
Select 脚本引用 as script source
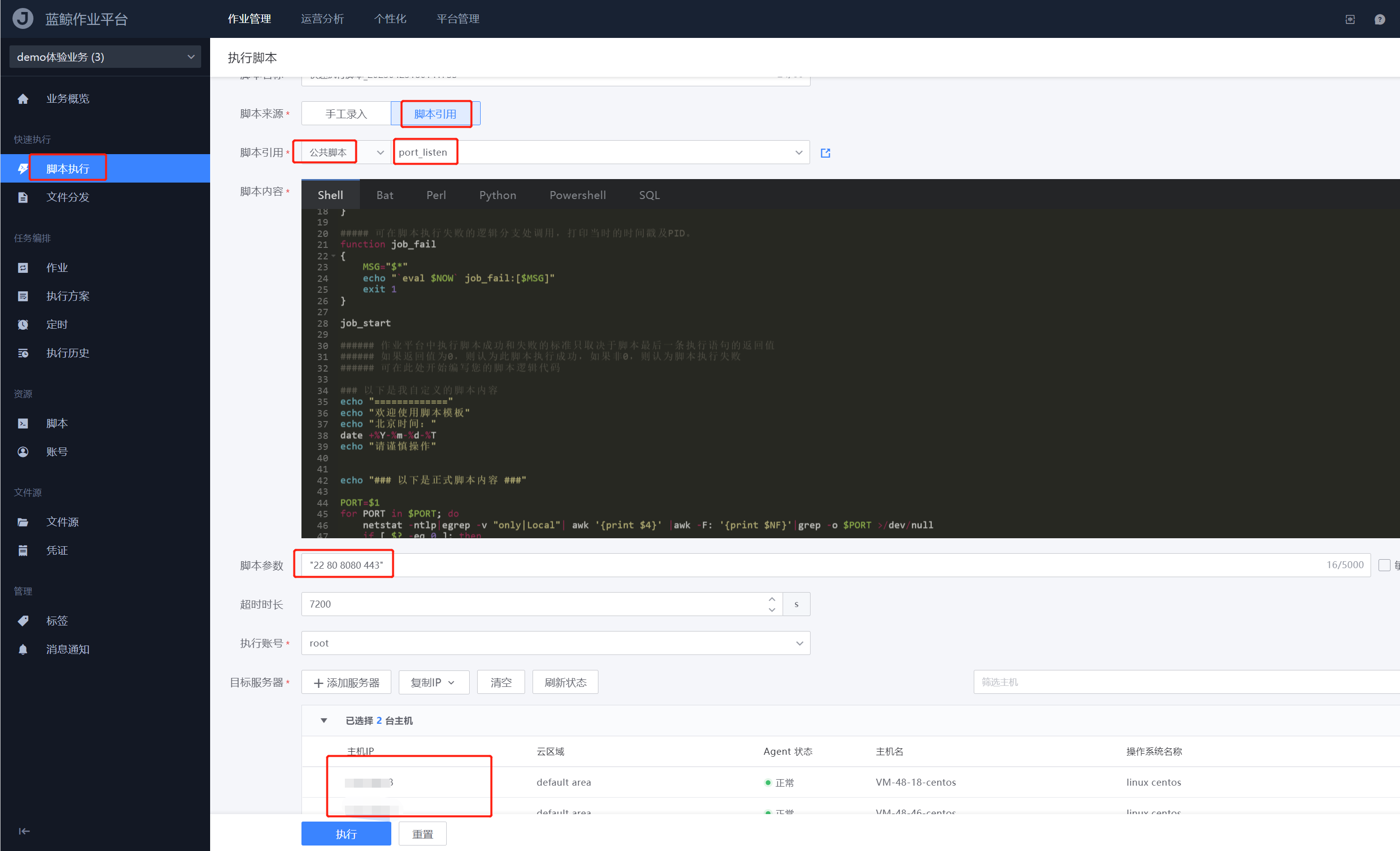(435, 114)
